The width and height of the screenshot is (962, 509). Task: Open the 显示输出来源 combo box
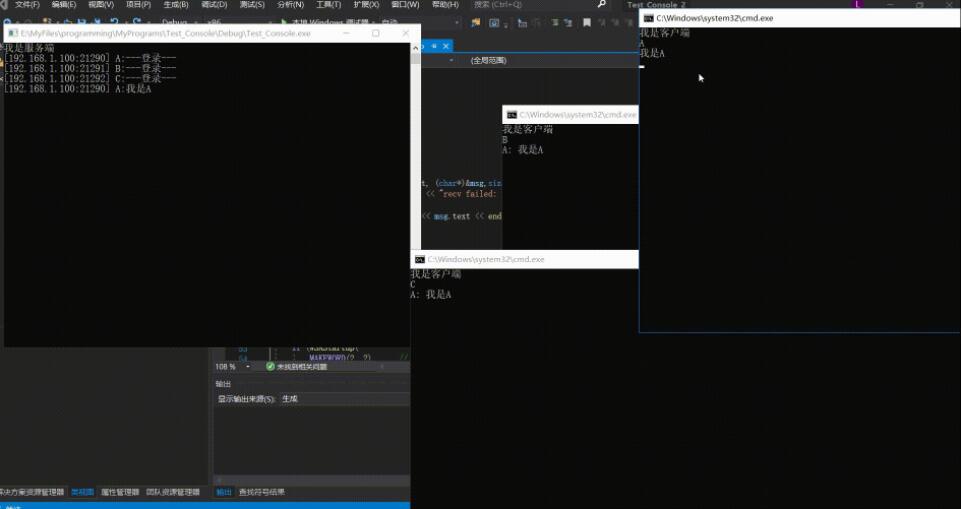pyautogui.click(x=345, y=399)
